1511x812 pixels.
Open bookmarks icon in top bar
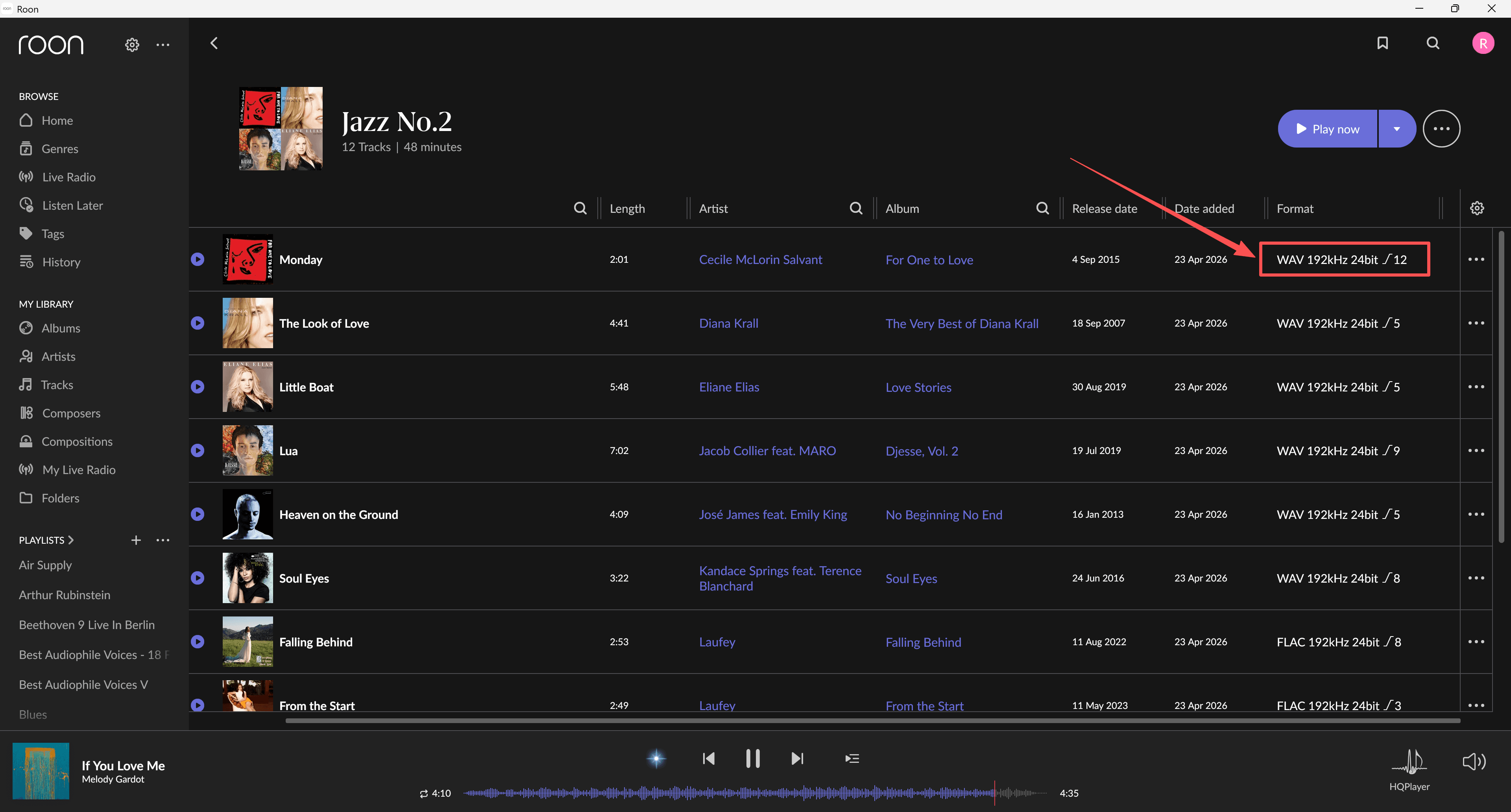pos(1383,43)
